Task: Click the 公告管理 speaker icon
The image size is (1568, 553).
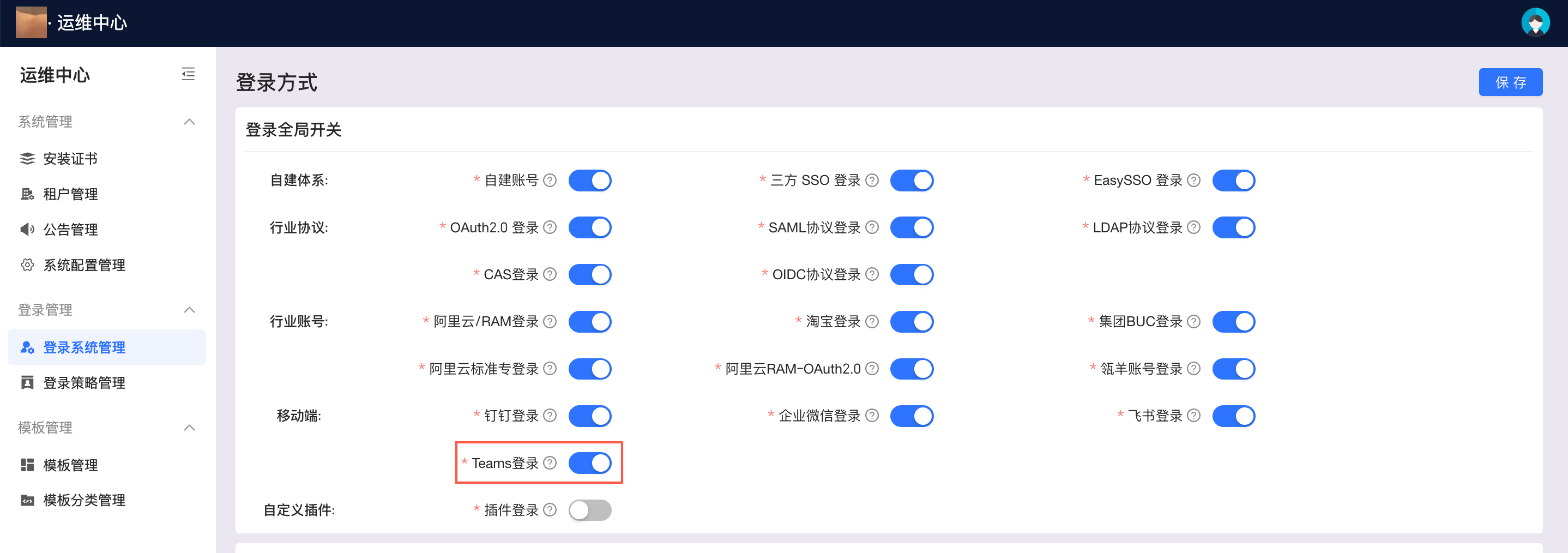Action: point(27,230)
